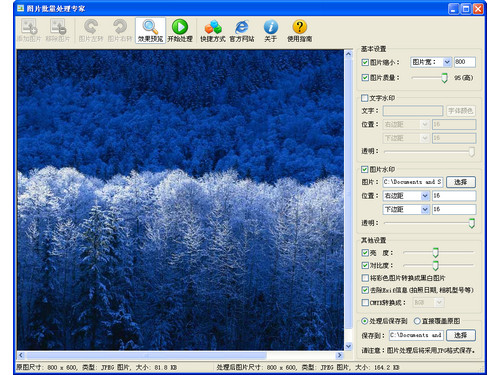Maximize the 图片批量处理专家 window

466,9
